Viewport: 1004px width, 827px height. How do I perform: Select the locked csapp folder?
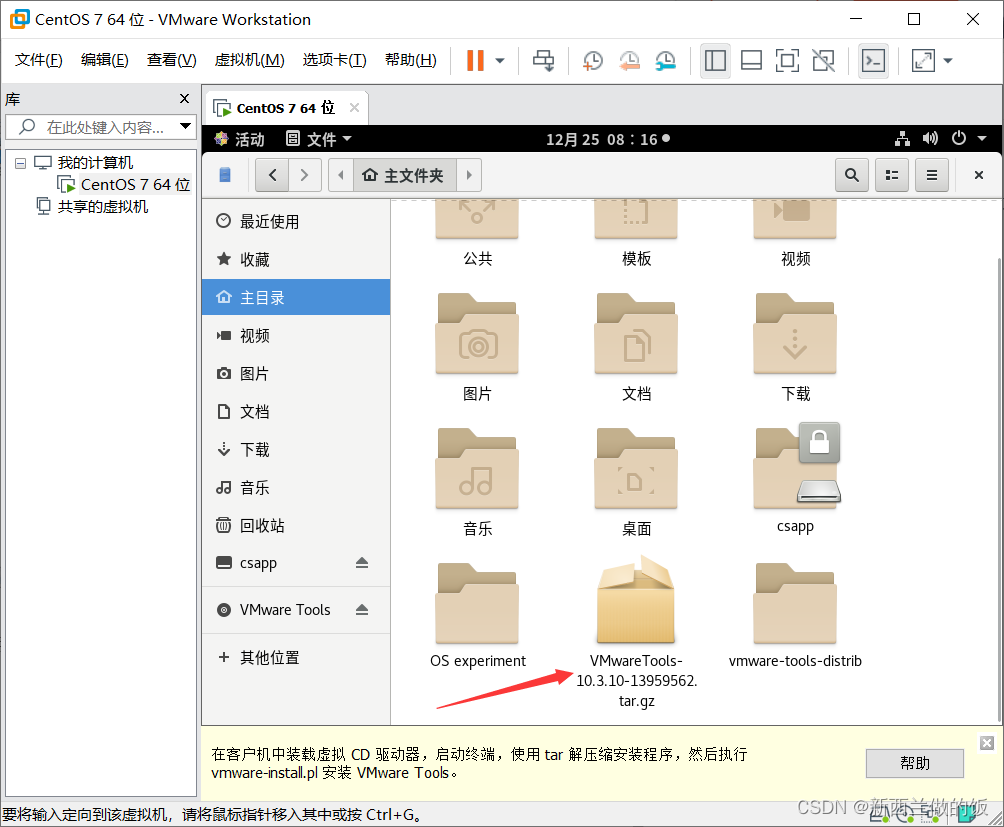coord(795,479)
